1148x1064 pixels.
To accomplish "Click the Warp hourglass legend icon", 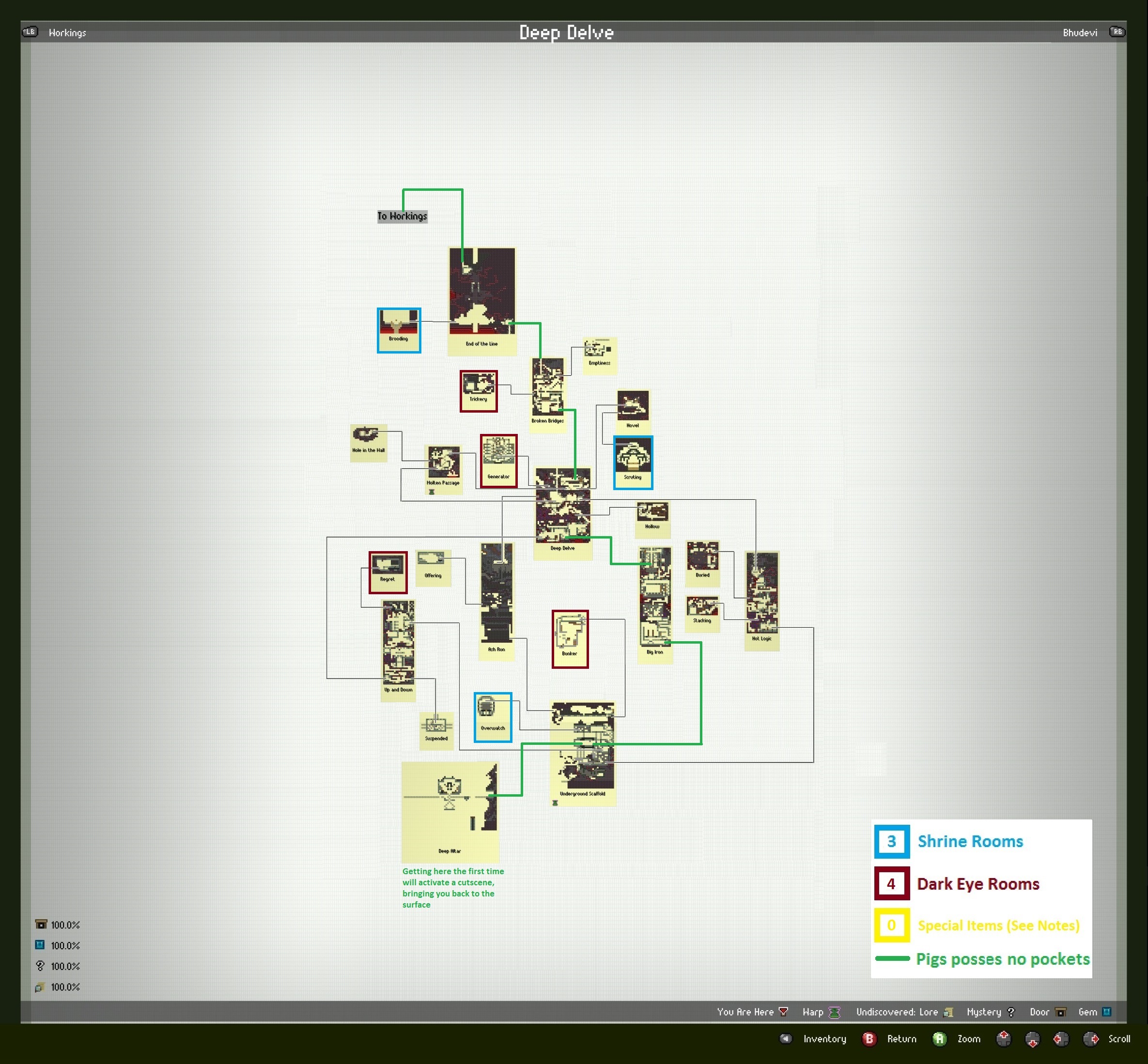I will (834, 1012).
